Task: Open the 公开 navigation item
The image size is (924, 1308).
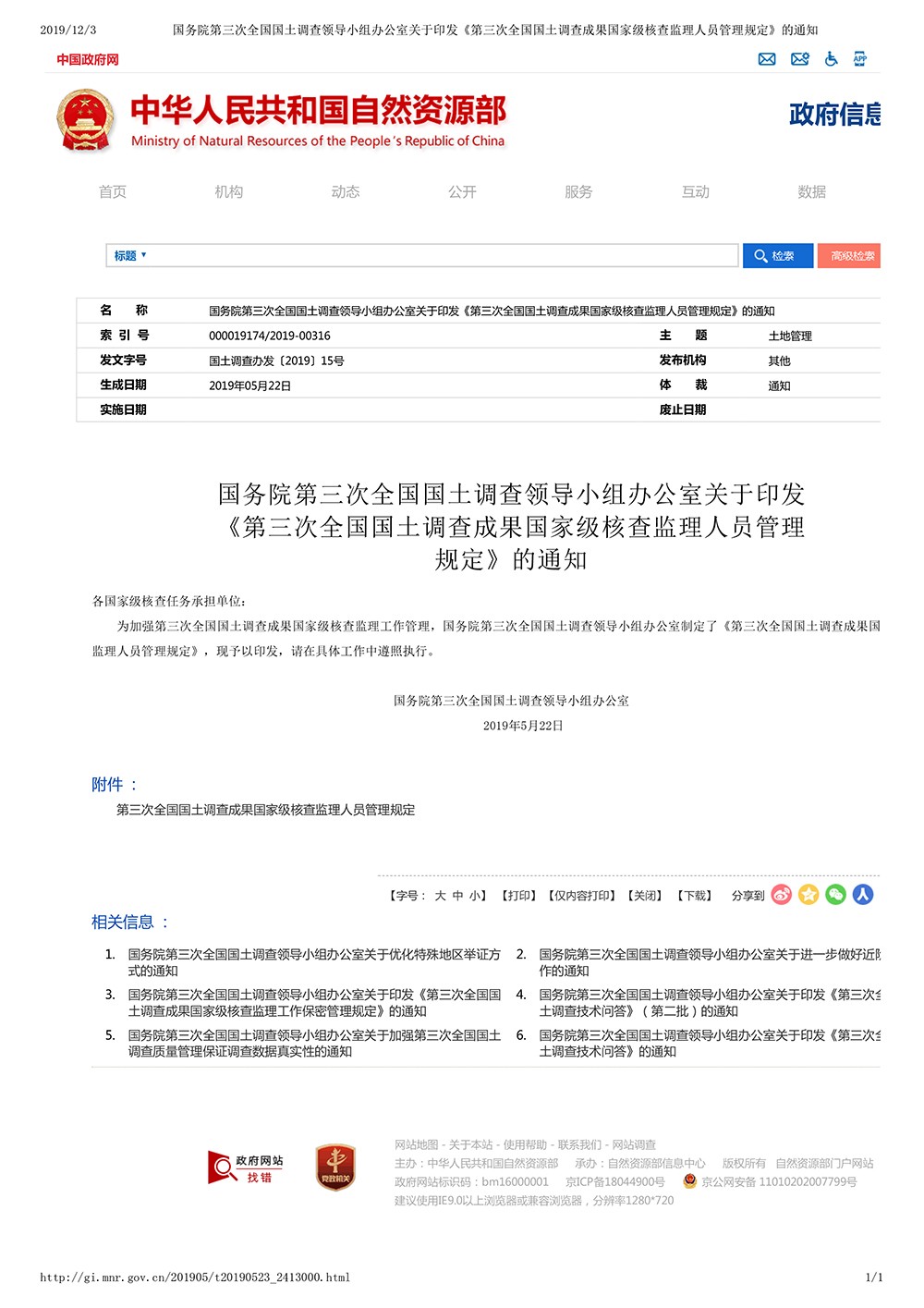Action: click(462, 192)
